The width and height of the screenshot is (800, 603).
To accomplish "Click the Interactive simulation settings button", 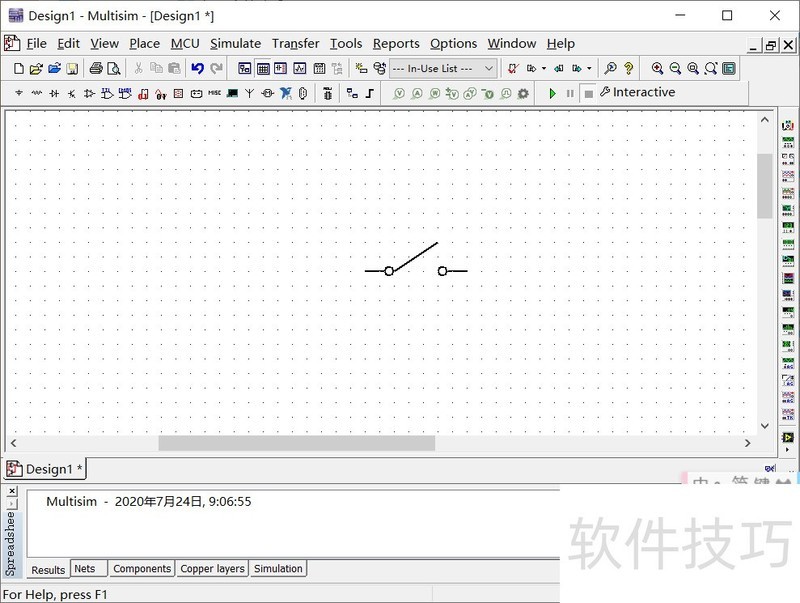I will pyautogui.click(x=637, y=93).
